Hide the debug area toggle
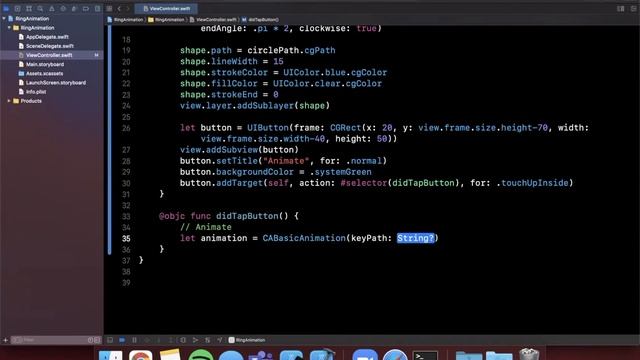Image resolution: width=640 pixels, height=360 pixels. coord(110,340)
